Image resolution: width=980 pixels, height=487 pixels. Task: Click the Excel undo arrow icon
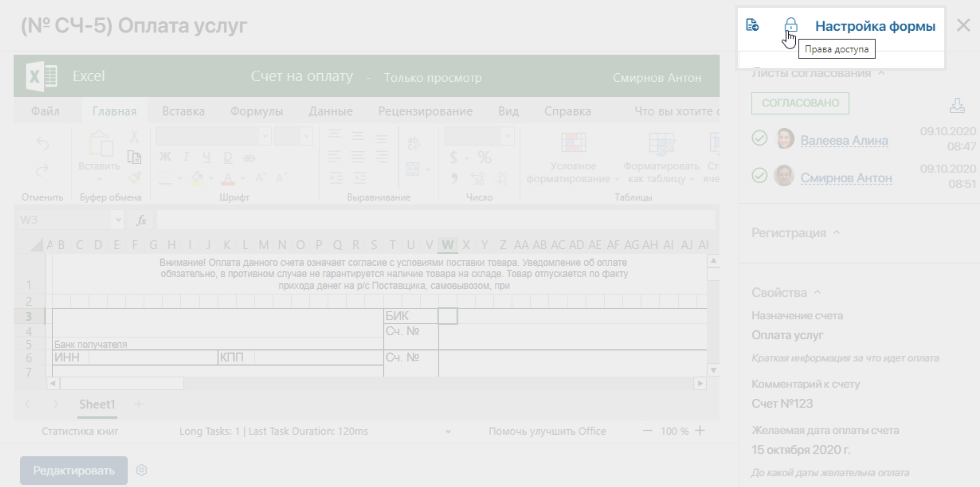[x=42, y=143]
